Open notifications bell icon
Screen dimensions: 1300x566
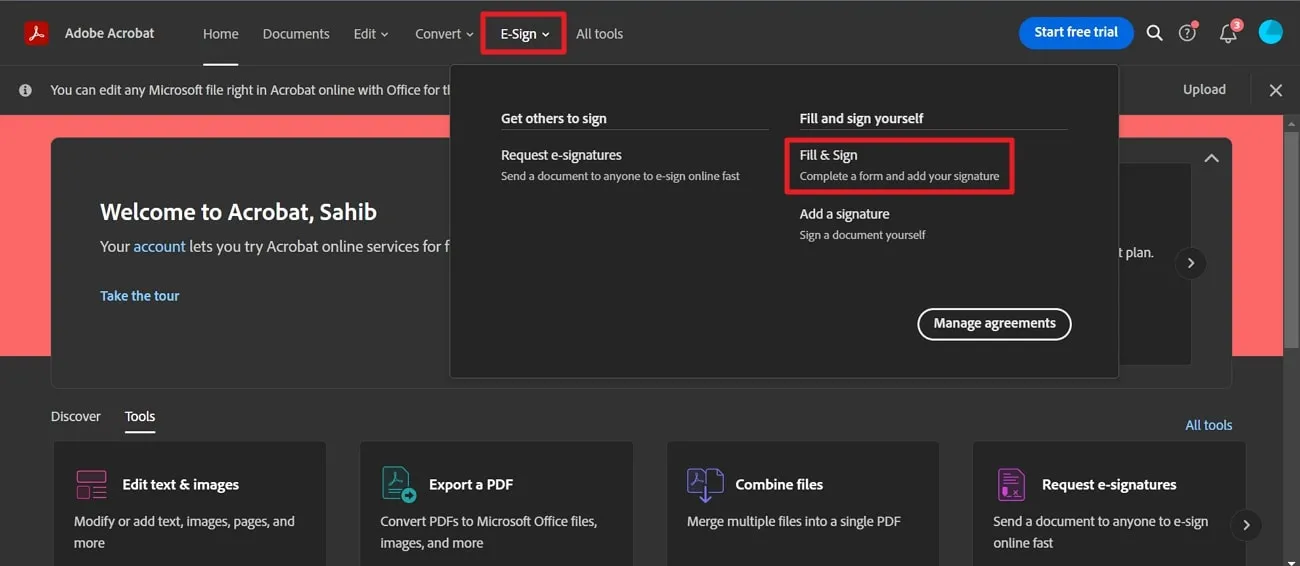(x=1228, y=33)
